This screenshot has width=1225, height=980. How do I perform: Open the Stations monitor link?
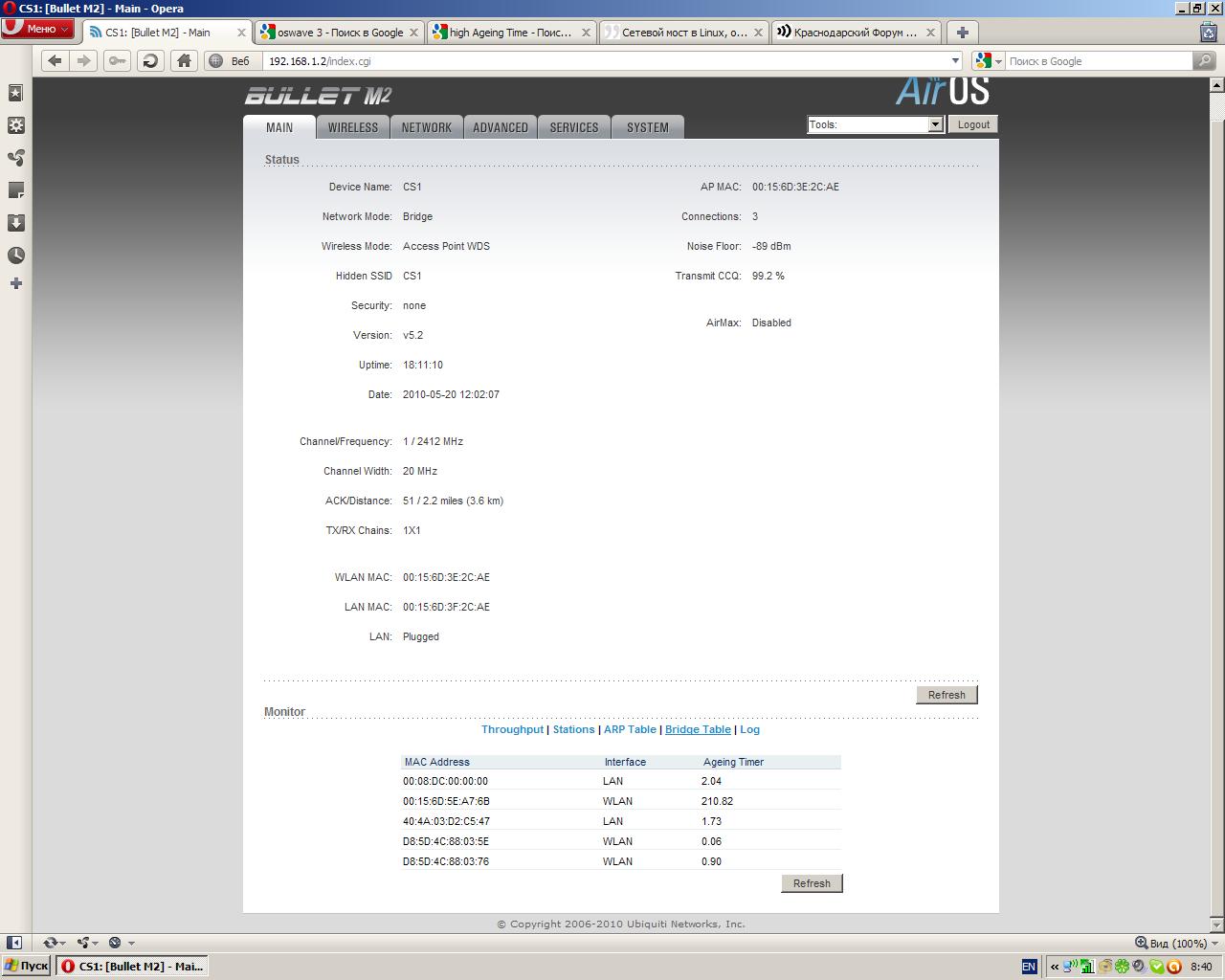573,729
